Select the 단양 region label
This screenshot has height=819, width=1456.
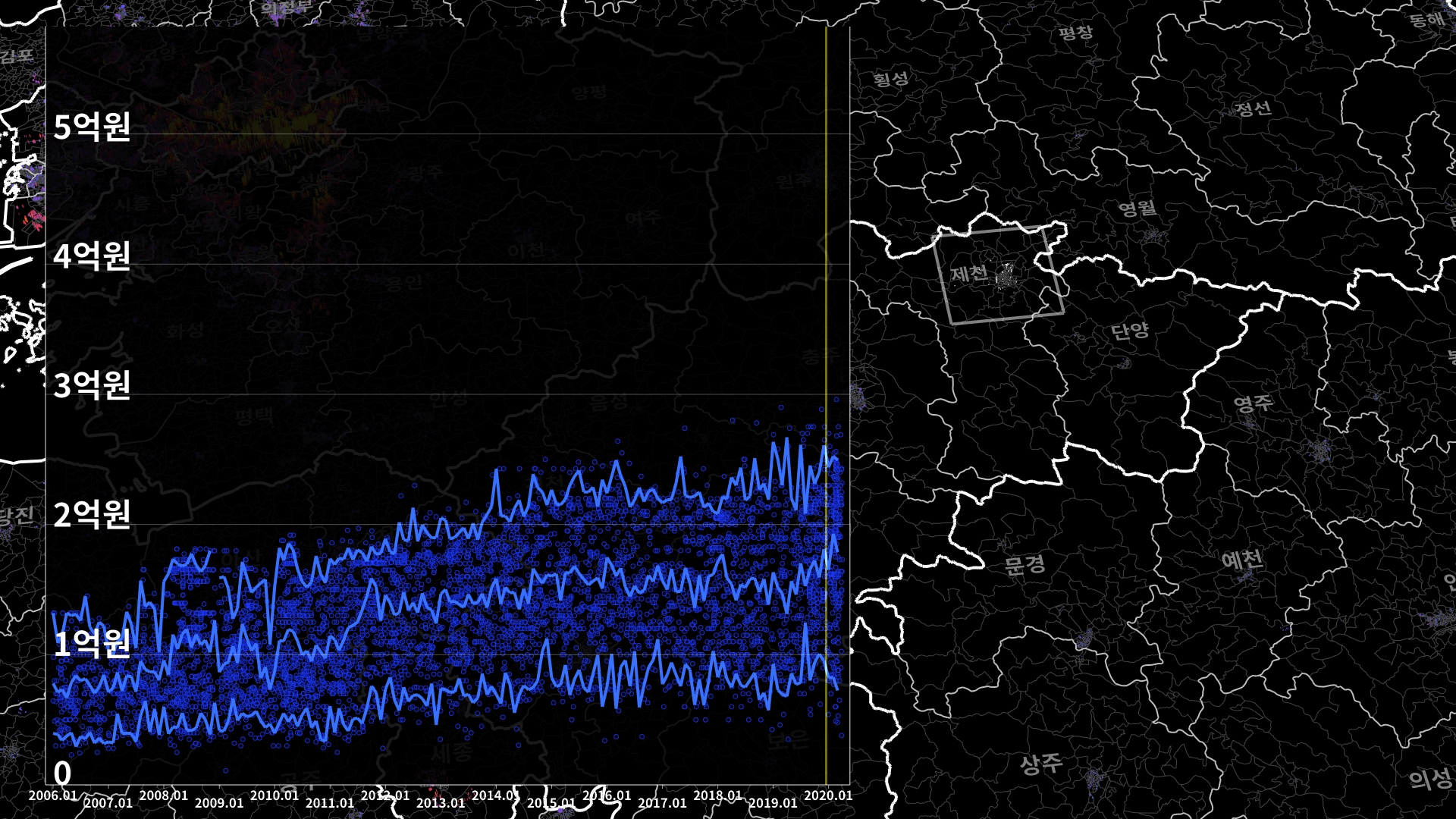1130,331
